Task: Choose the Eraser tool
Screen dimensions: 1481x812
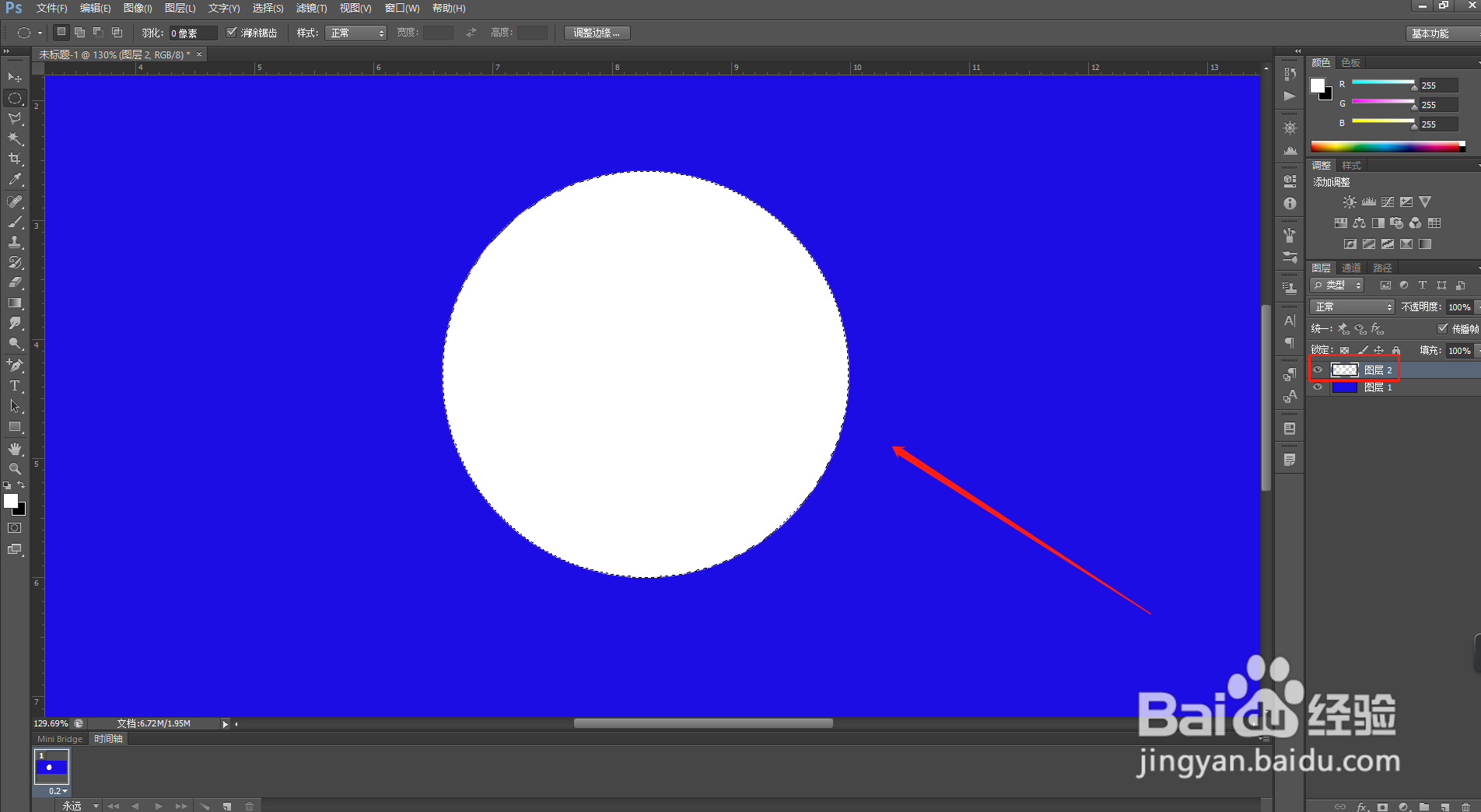Action: [15, 282]
